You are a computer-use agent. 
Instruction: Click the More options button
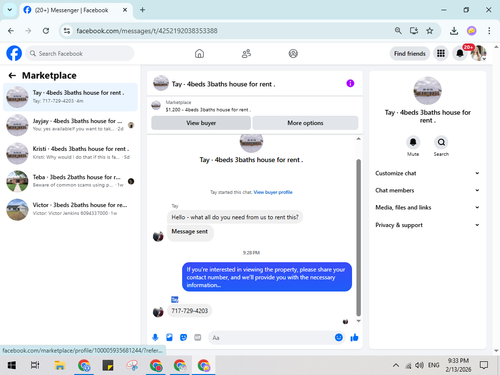305,123
